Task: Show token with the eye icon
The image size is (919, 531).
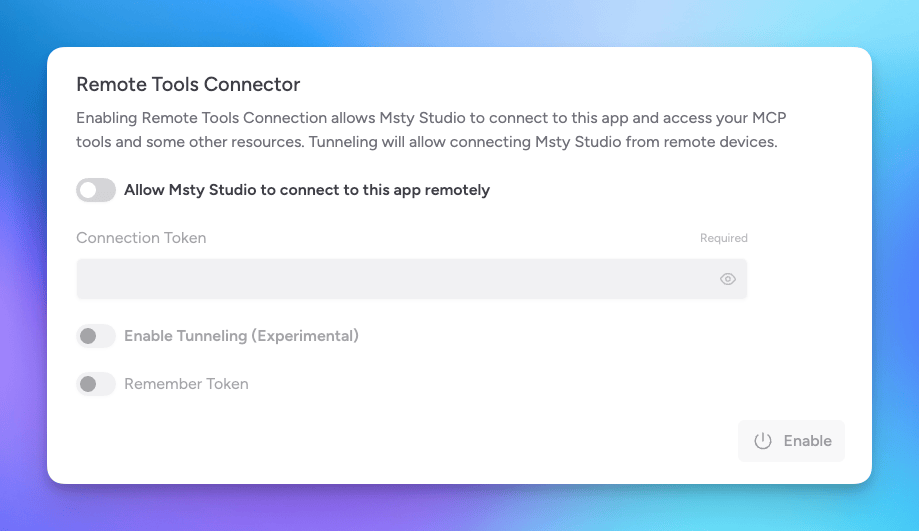Action: (x=727, y=279)
